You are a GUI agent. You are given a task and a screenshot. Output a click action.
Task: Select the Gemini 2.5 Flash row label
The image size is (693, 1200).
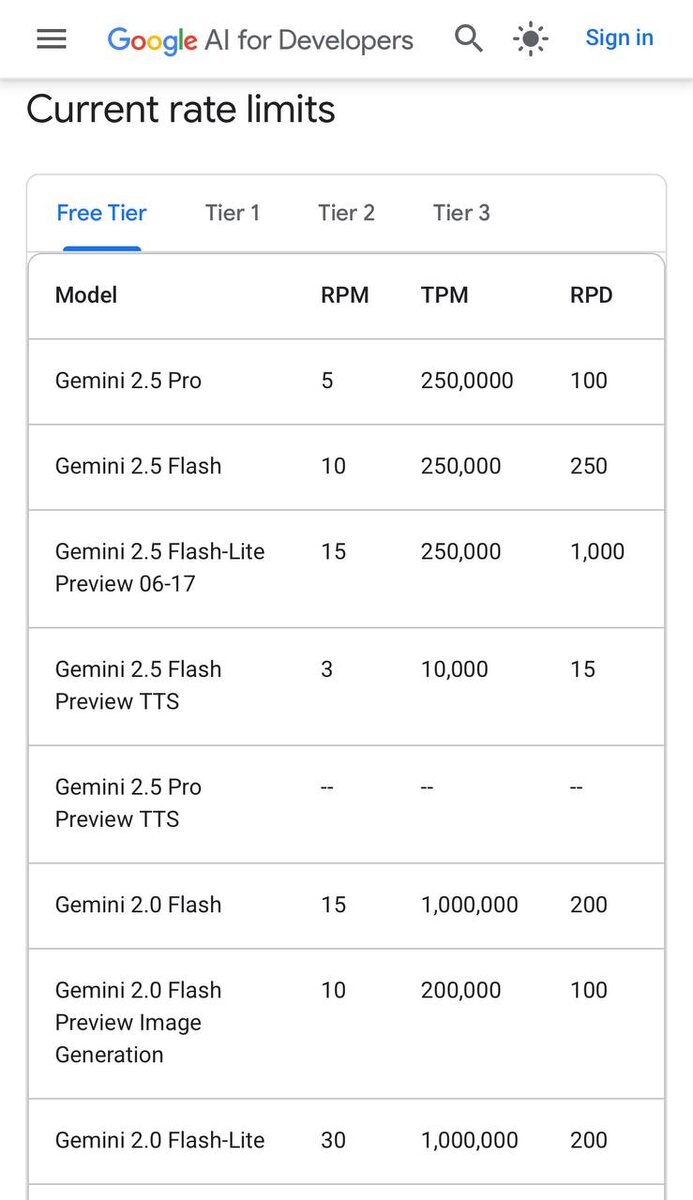pyautogui.click(x=138, y=466)
